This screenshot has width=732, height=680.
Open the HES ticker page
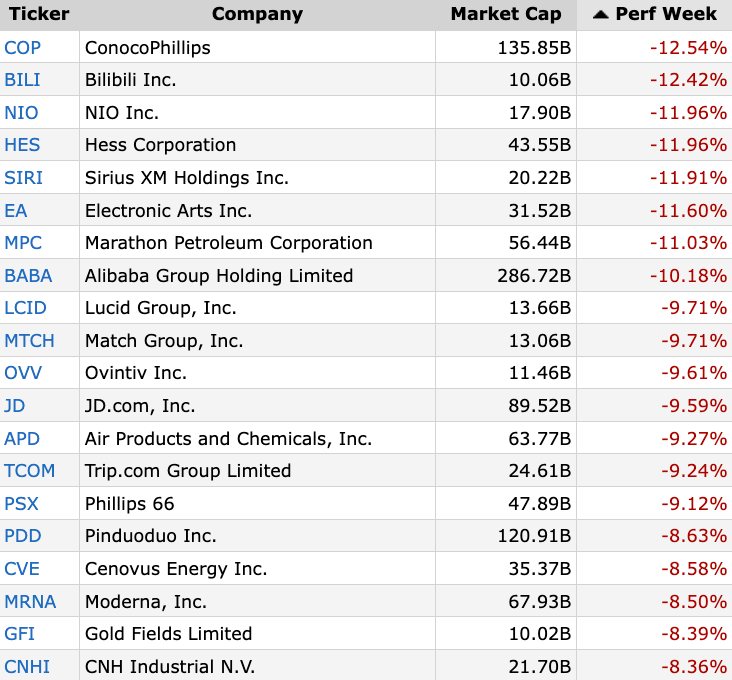[22, 145]
